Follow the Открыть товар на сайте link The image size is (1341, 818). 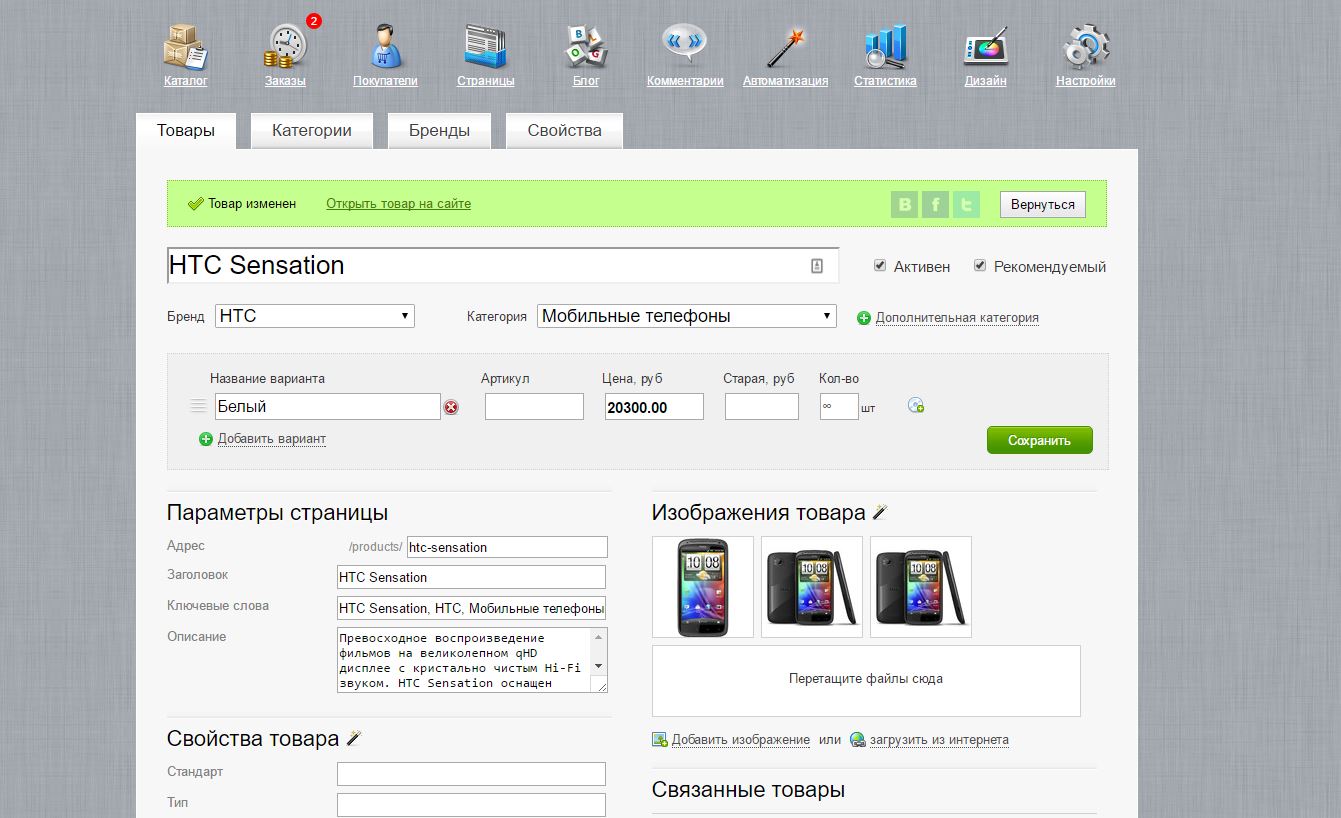(x=398, y=204)
